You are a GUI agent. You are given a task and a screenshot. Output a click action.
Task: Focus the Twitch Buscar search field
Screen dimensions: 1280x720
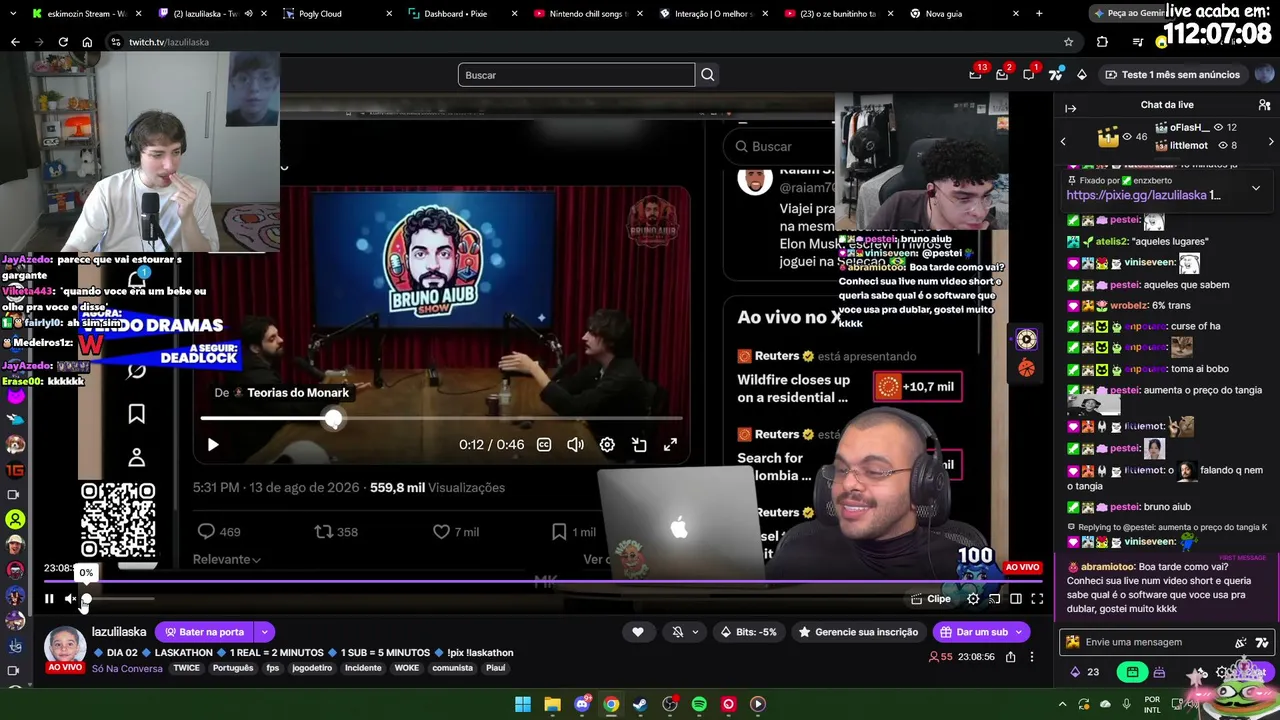coord(576,75)
